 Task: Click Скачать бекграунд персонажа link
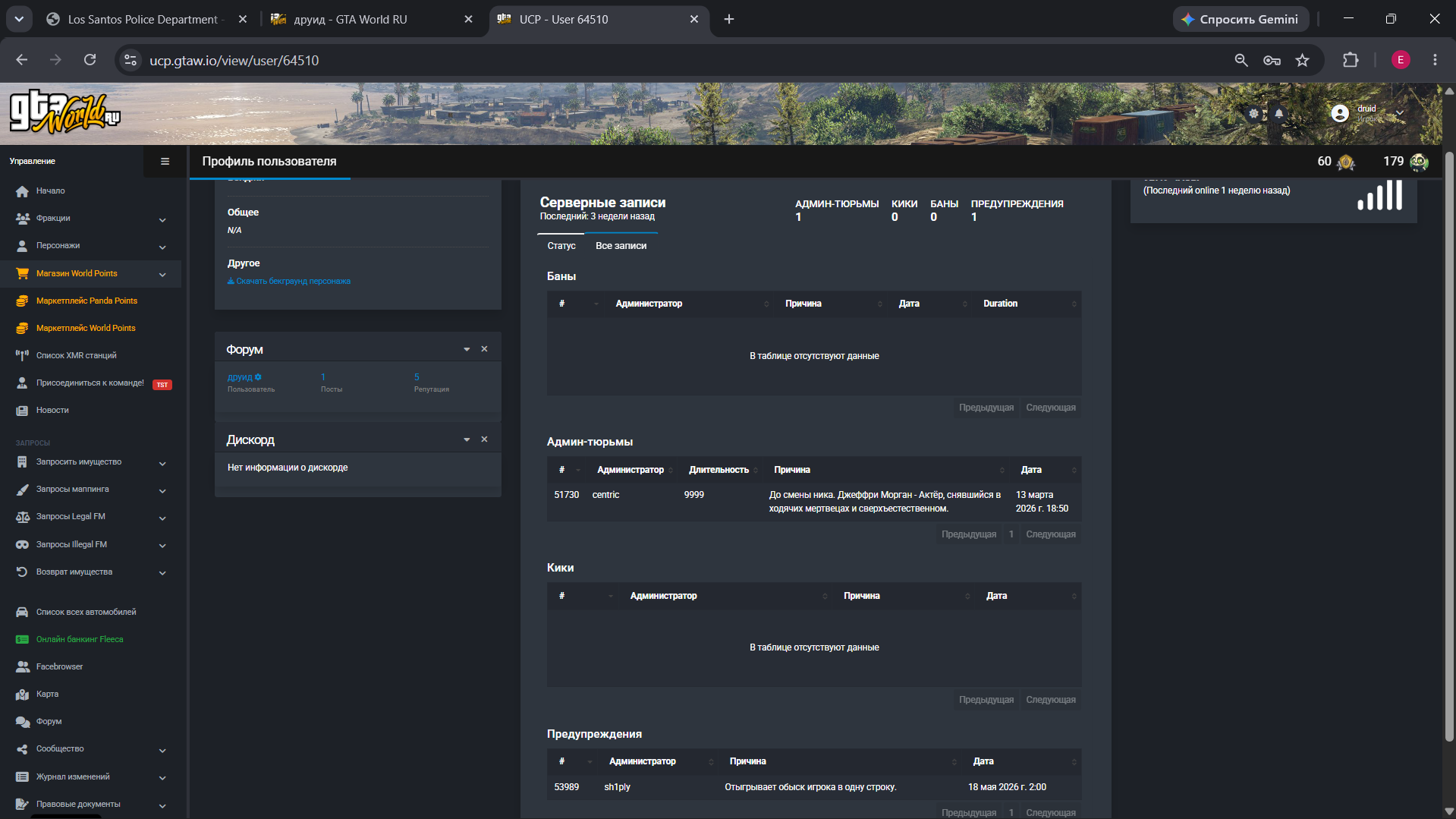click(x=289, y=282)
